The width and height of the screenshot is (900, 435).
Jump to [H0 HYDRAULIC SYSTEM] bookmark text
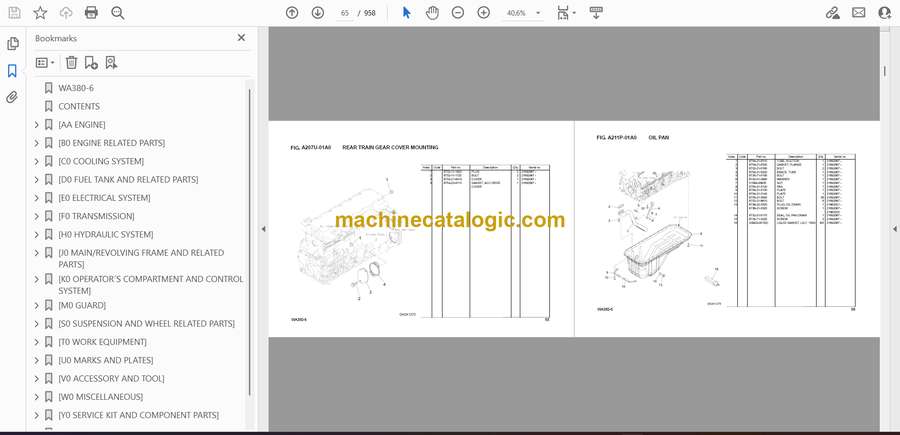click(106, 235)
